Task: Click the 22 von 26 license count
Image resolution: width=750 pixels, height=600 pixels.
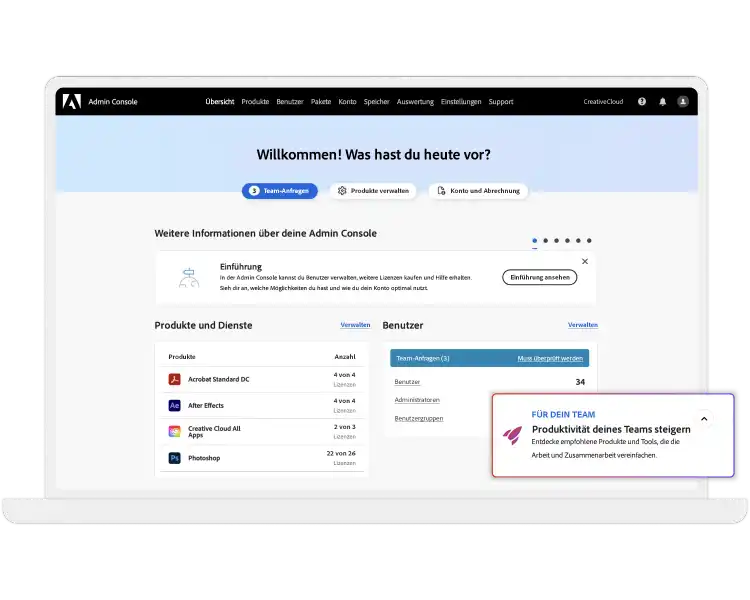Action: coord(341,453)
